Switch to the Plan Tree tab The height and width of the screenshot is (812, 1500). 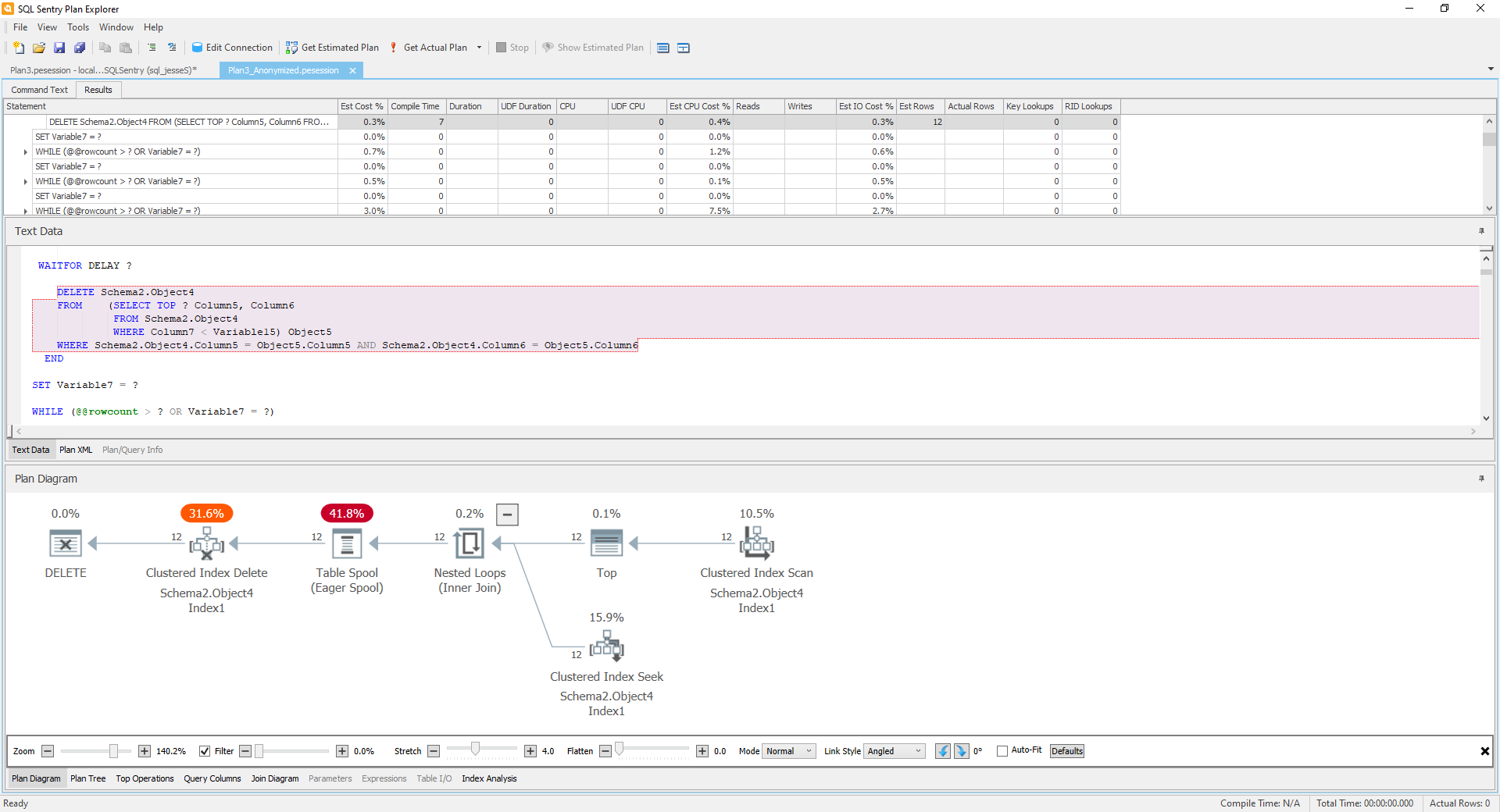point(87,778)
